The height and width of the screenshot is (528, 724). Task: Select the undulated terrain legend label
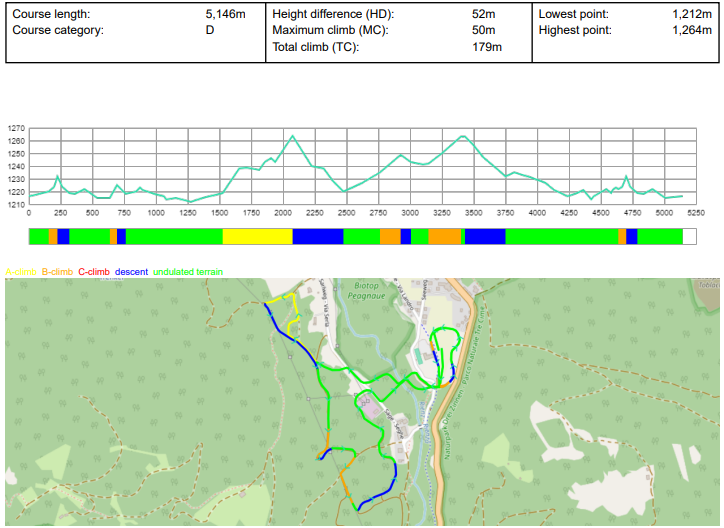188,272
